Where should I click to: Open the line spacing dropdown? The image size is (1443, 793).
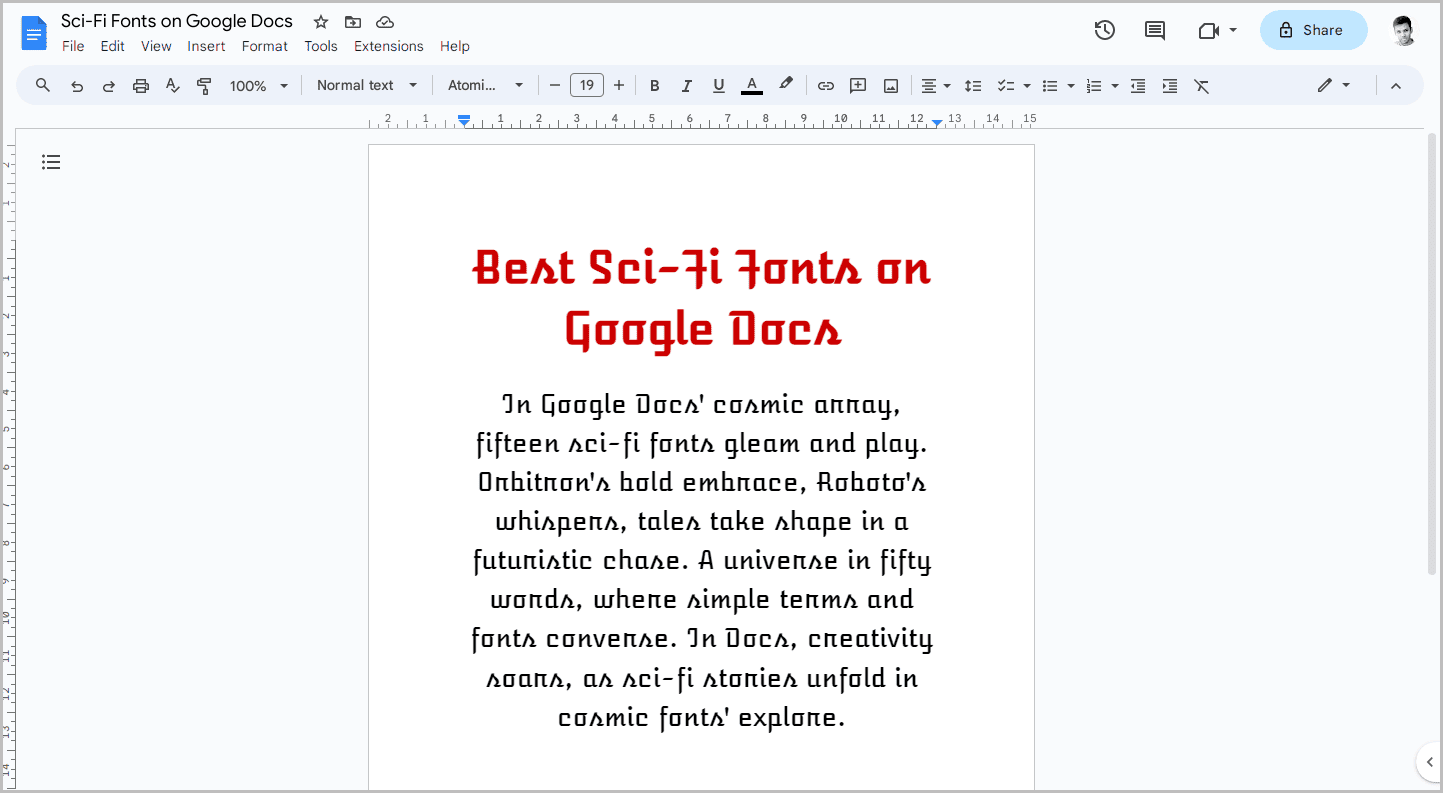(973, 85)
